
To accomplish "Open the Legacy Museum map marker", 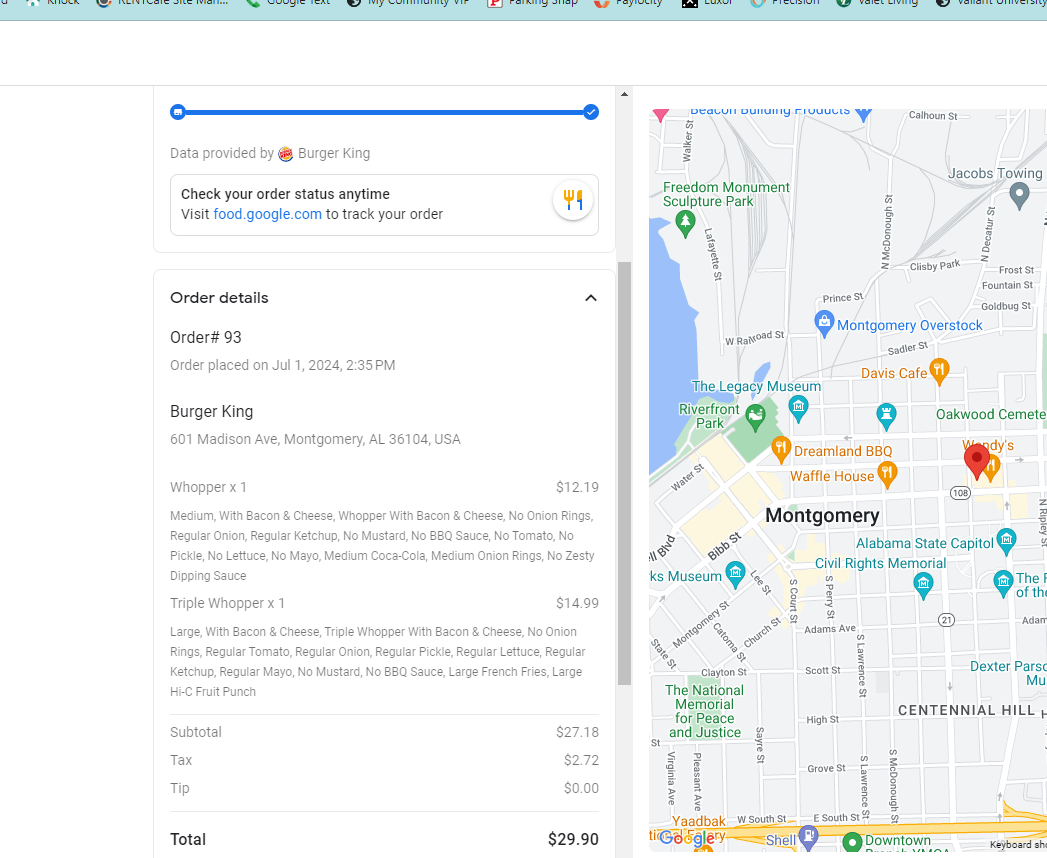I will click(x=798, y=405).
